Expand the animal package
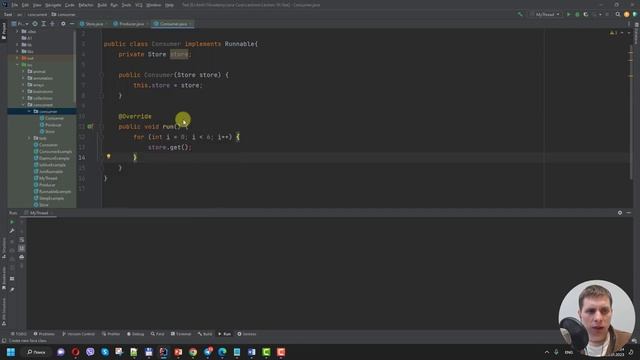640x360 pixels. (24, 71)
